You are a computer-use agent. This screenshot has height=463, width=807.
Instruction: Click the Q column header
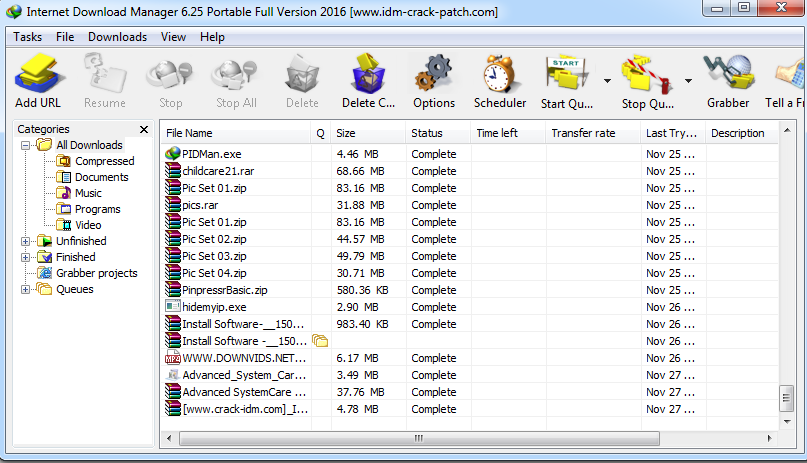tap(321, 133)
